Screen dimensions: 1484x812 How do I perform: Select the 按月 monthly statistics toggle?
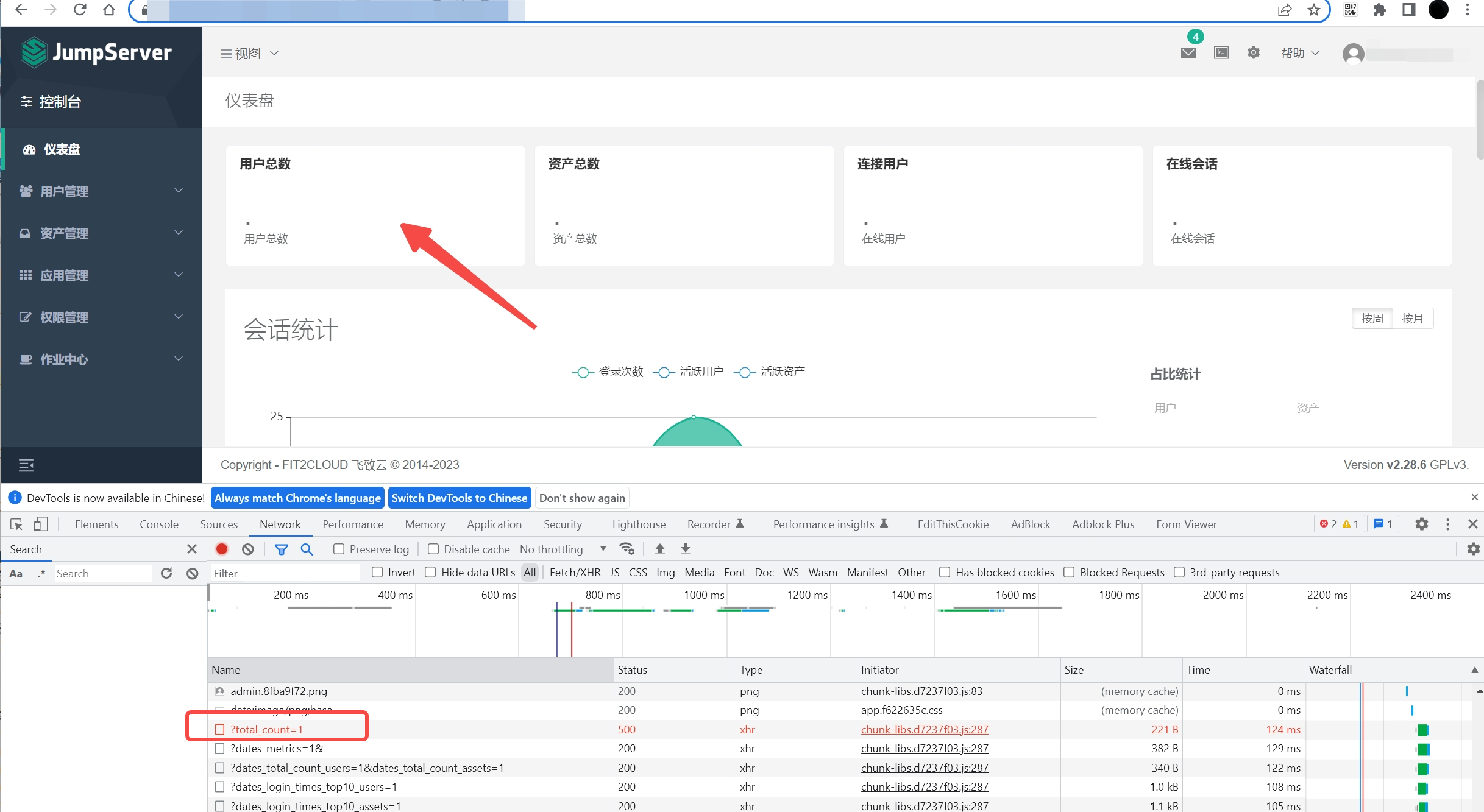pos(1413,318)
